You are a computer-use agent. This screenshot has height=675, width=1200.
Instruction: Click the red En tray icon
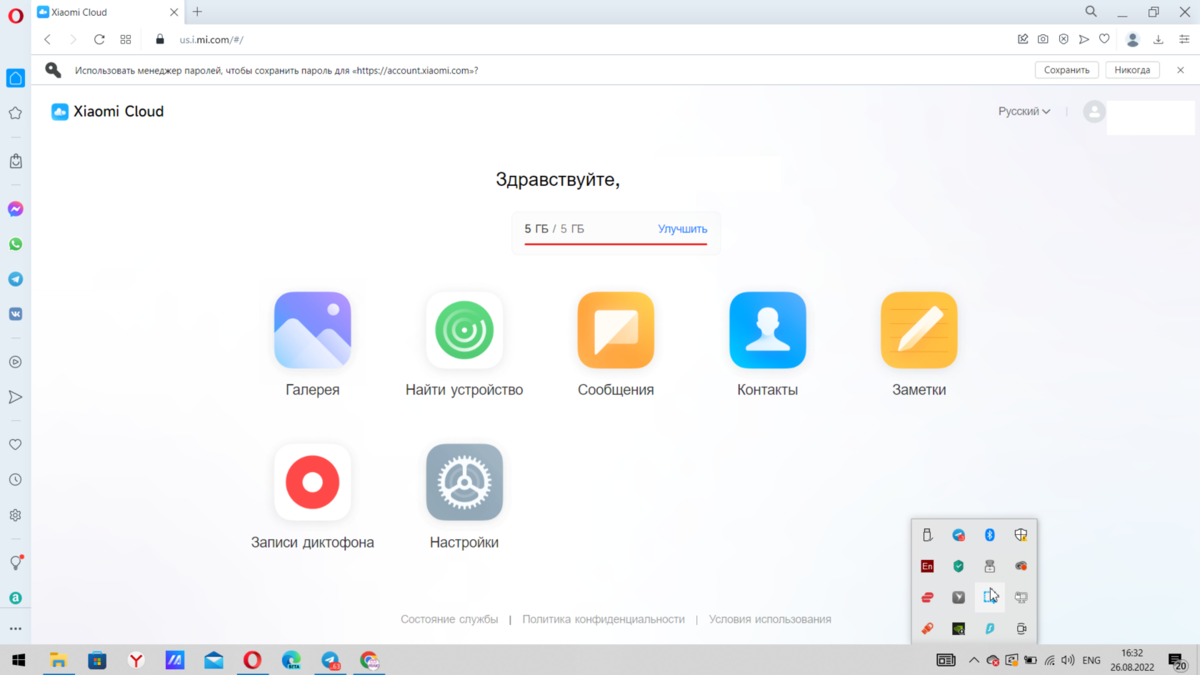coord(928,566)
